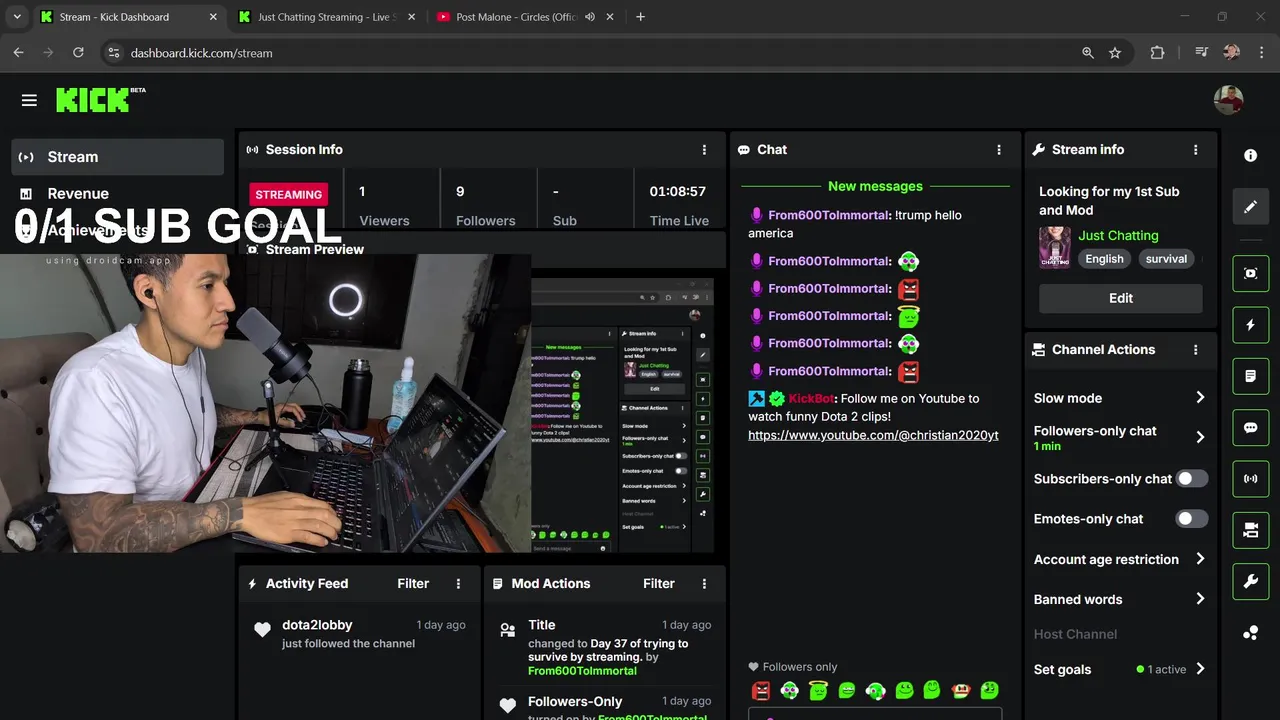Click the info icon in right sidebar
The height and width of the screenshot is (720, 1280).
tap(1250, 156)
